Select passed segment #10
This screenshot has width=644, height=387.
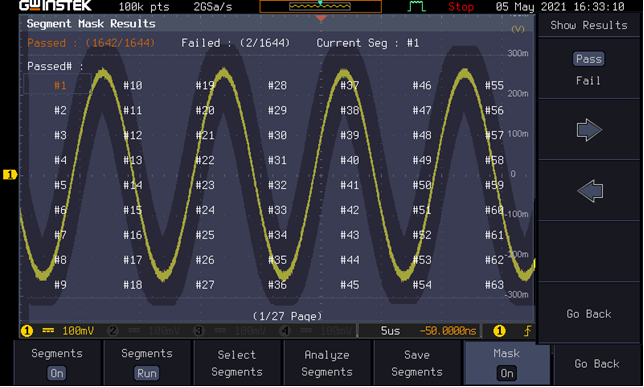[133, 85]
